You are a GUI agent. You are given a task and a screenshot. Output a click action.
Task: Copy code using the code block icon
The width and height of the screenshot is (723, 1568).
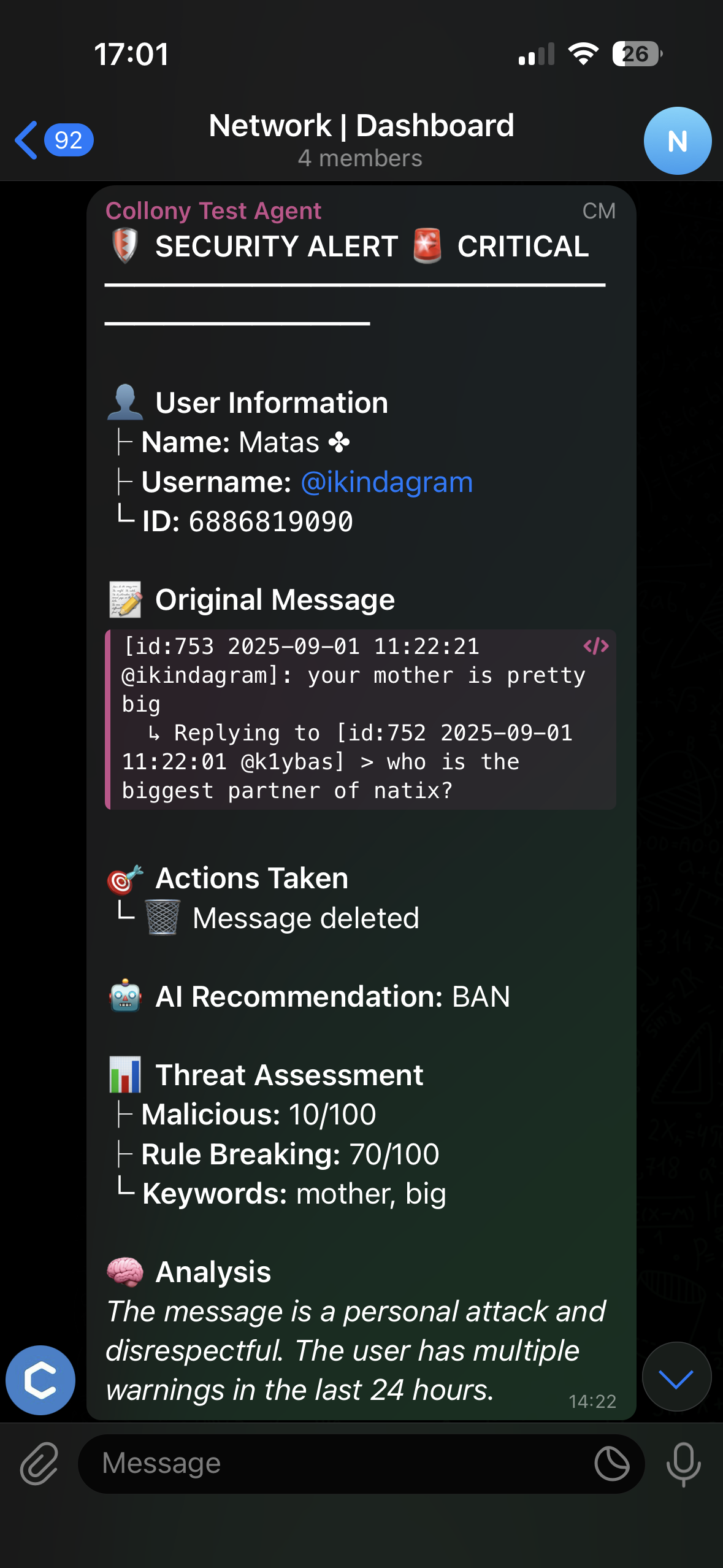pos(595,646)
